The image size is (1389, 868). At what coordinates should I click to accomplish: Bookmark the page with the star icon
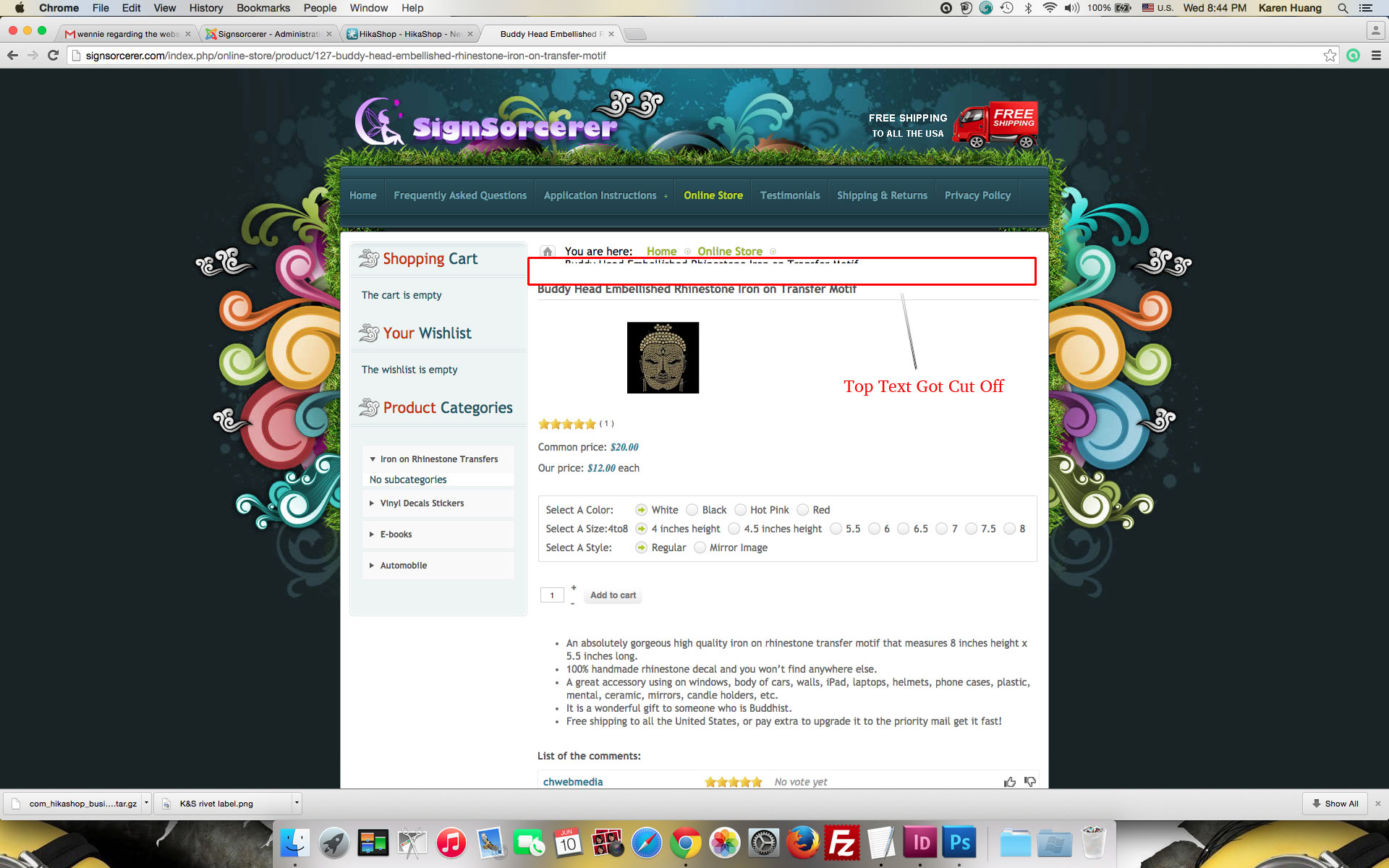tap(1330, 56)
